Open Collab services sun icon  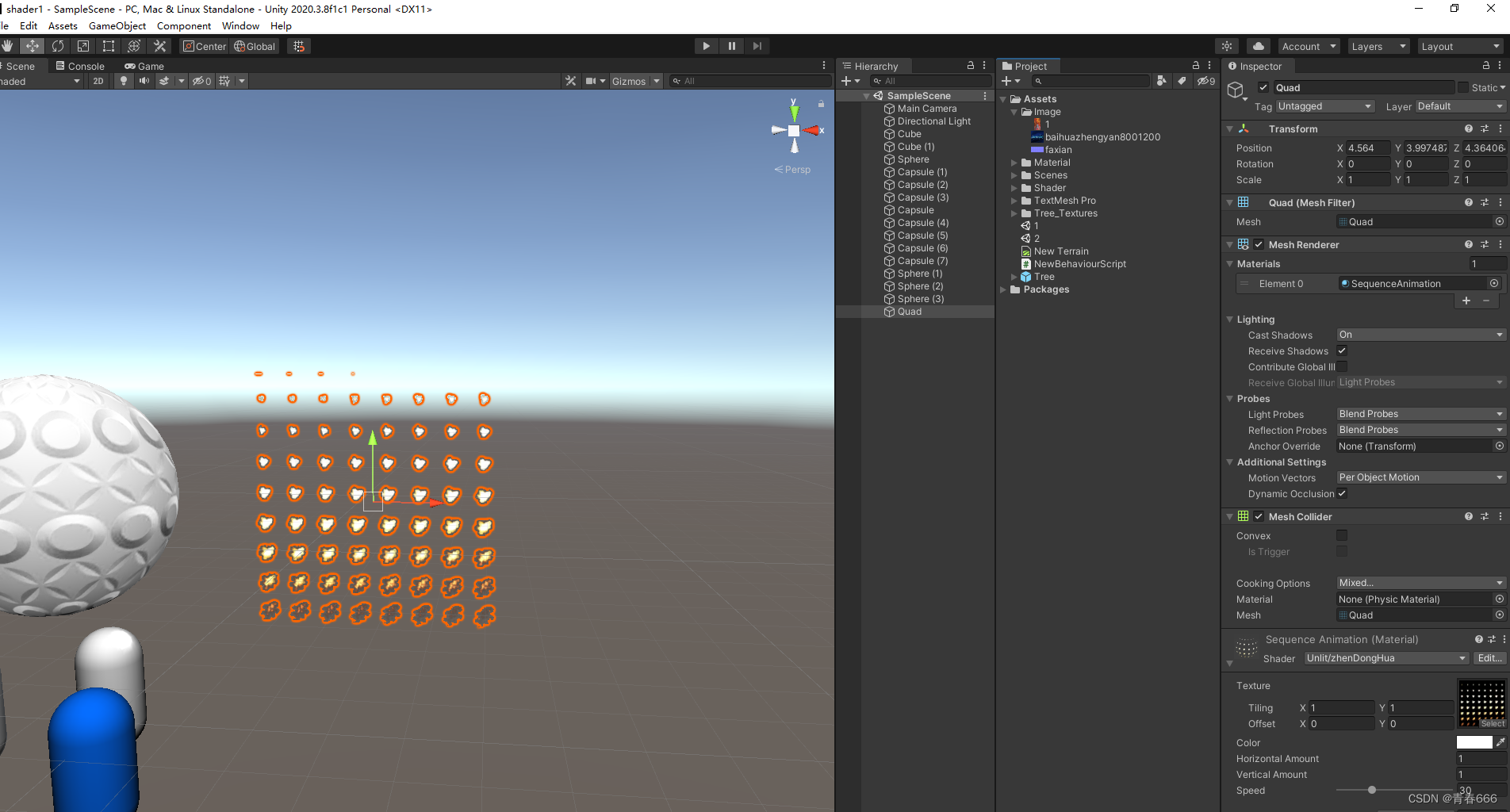click(1227, 46)
